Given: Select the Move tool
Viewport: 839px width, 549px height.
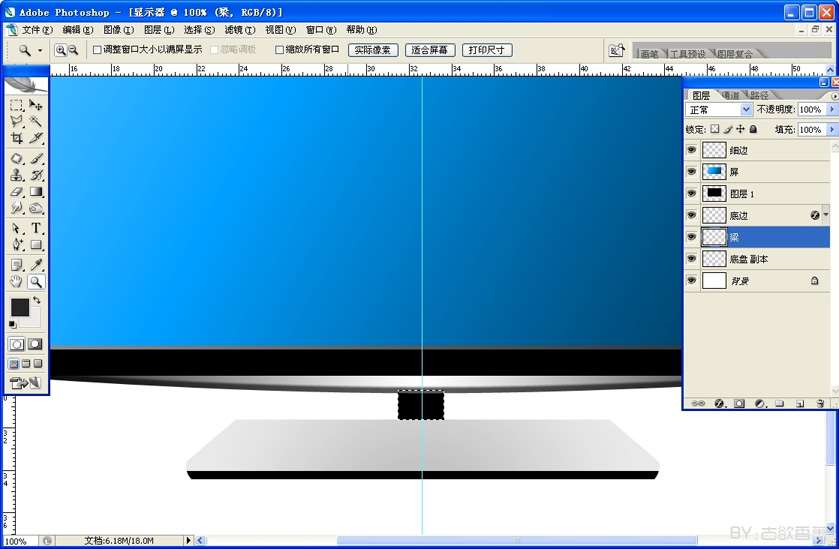Looking at the screenshot, I should [36, 105].
